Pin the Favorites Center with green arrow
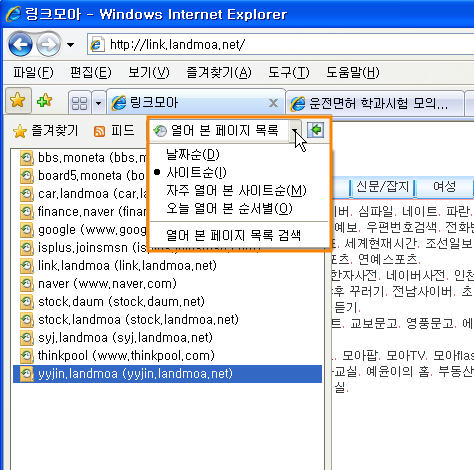The width and height of the screenshot is (474, 470). coord(315,130)
